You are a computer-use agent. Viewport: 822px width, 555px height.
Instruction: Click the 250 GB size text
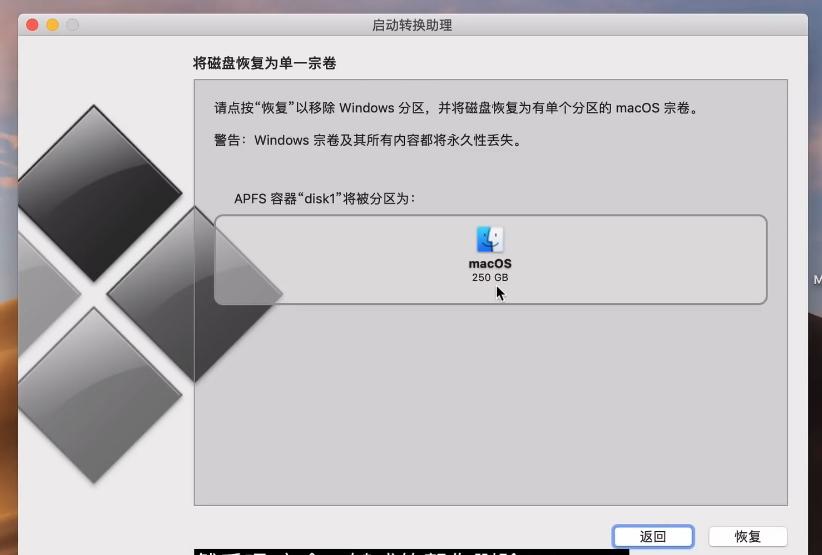tap(490, 278)
